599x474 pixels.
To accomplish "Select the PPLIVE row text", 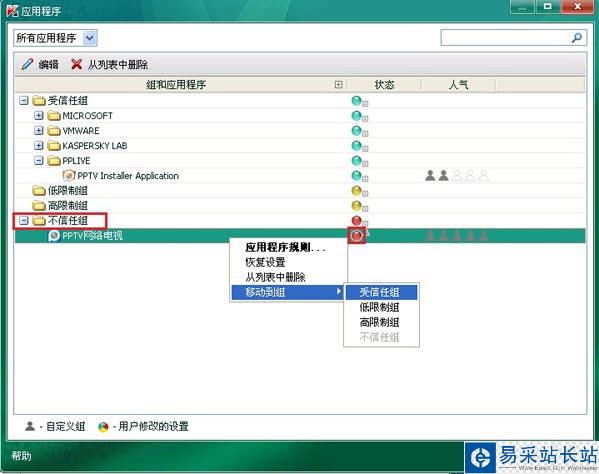I will click(76, 161).
